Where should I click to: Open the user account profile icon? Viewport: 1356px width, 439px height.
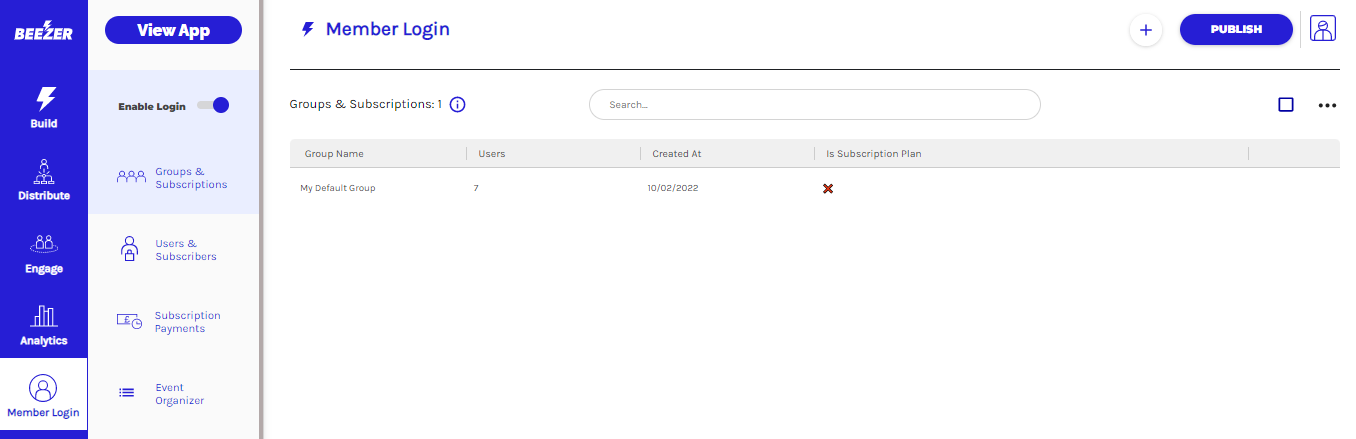(x=1323, y=29)
